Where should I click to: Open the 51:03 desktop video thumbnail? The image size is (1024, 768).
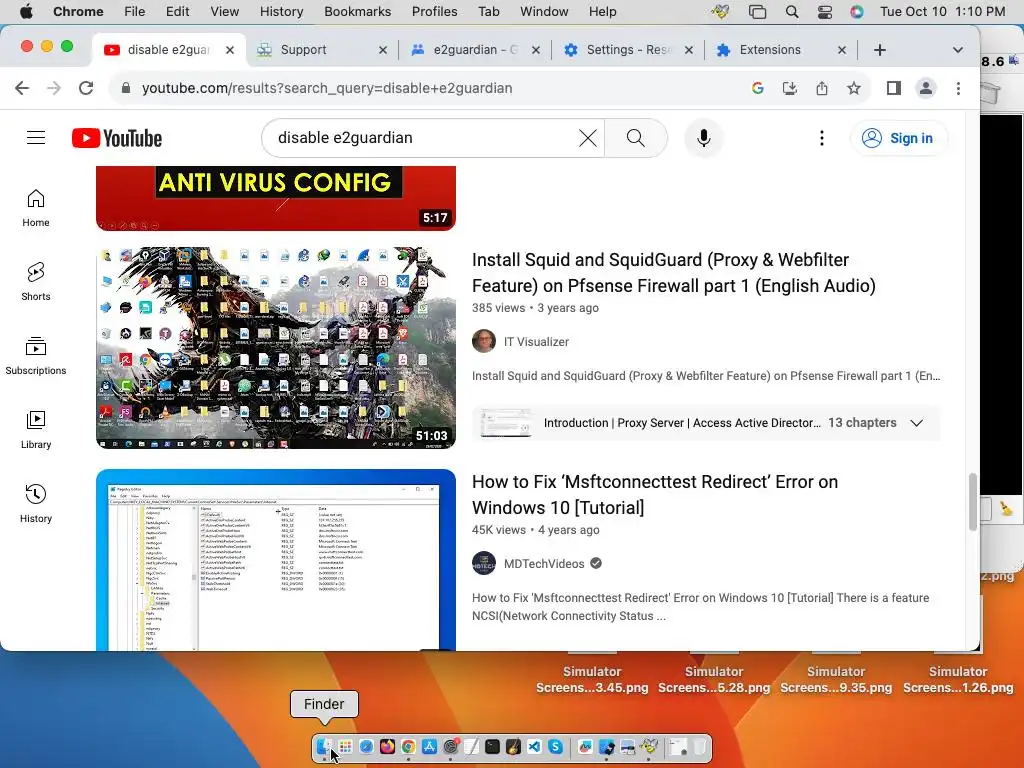pos(276,347)
